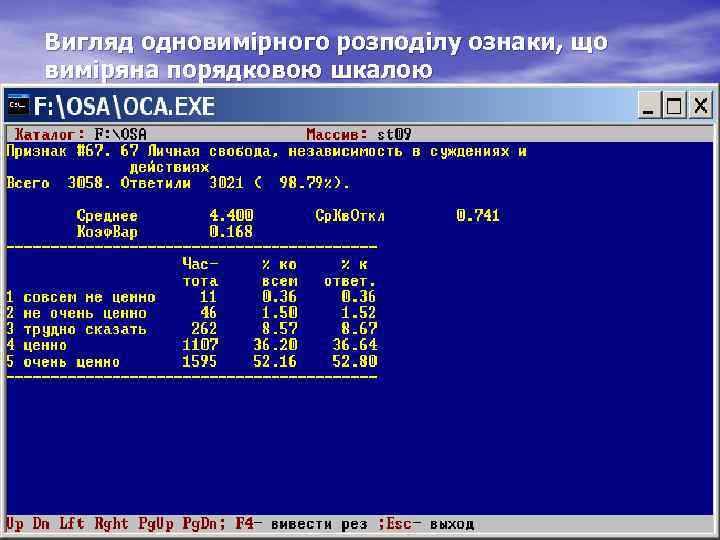
Task: Click the 'Массив: st09' header text
Action: coord(359,135)
